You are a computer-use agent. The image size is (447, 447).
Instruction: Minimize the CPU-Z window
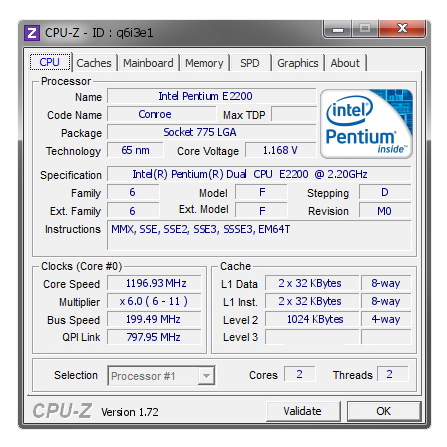(337, 29)
